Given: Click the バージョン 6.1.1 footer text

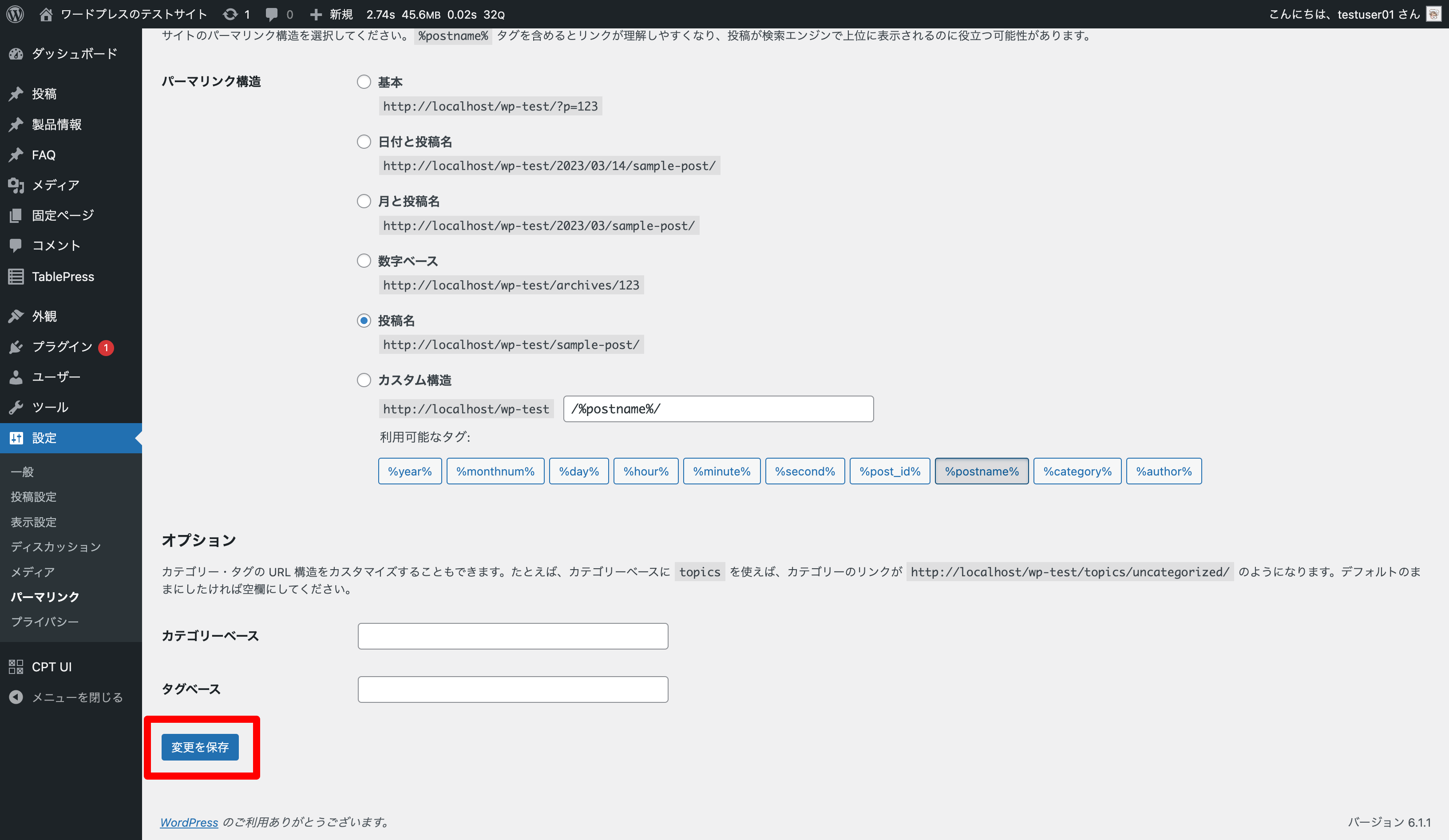Looking at the screenshot, I should [x=1389, y=822].
